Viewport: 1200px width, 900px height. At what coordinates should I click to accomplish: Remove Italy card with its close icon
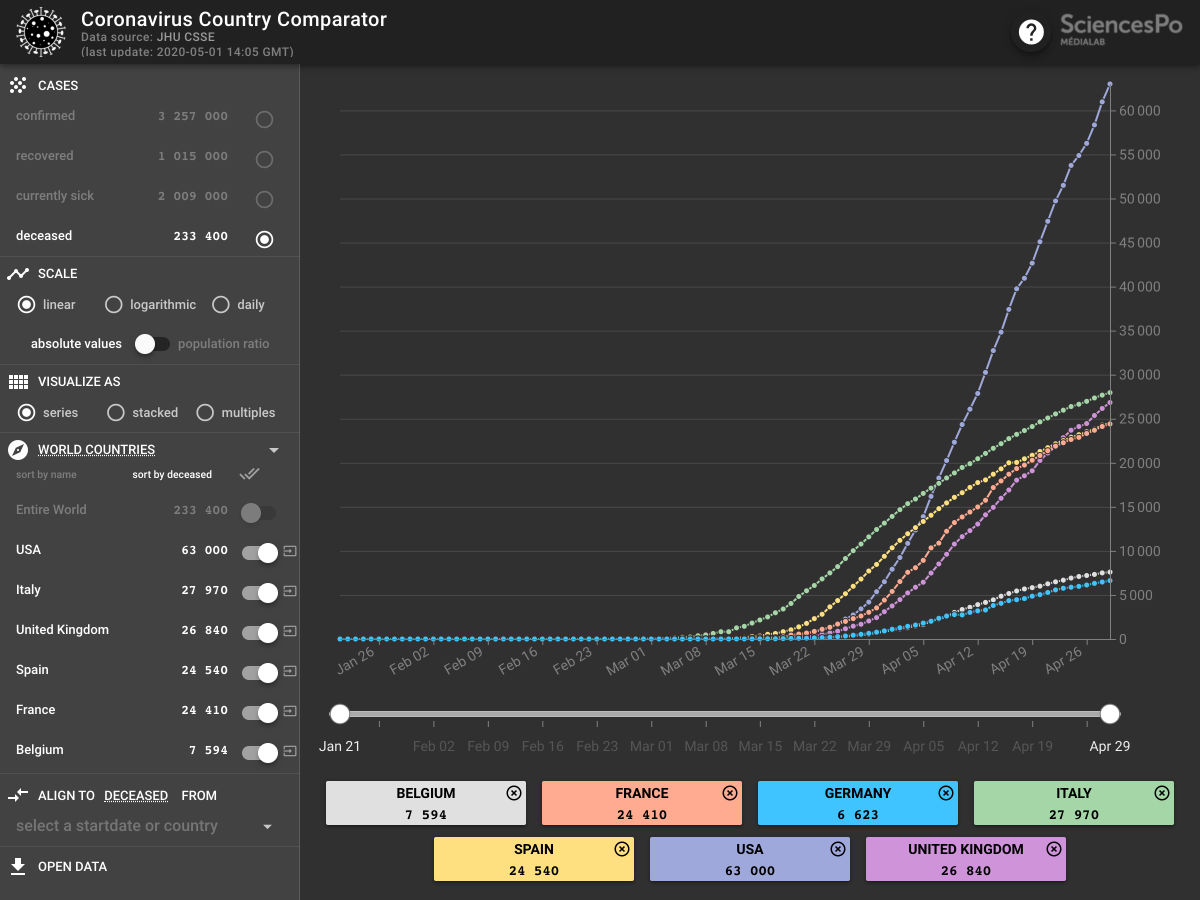coord(1162,793)
